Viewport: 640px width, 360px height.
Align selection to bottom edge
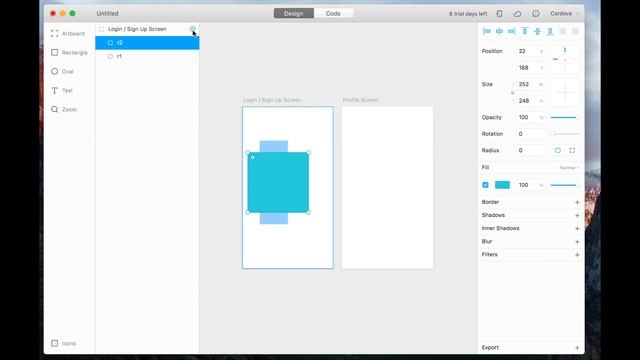click(550, 31)
